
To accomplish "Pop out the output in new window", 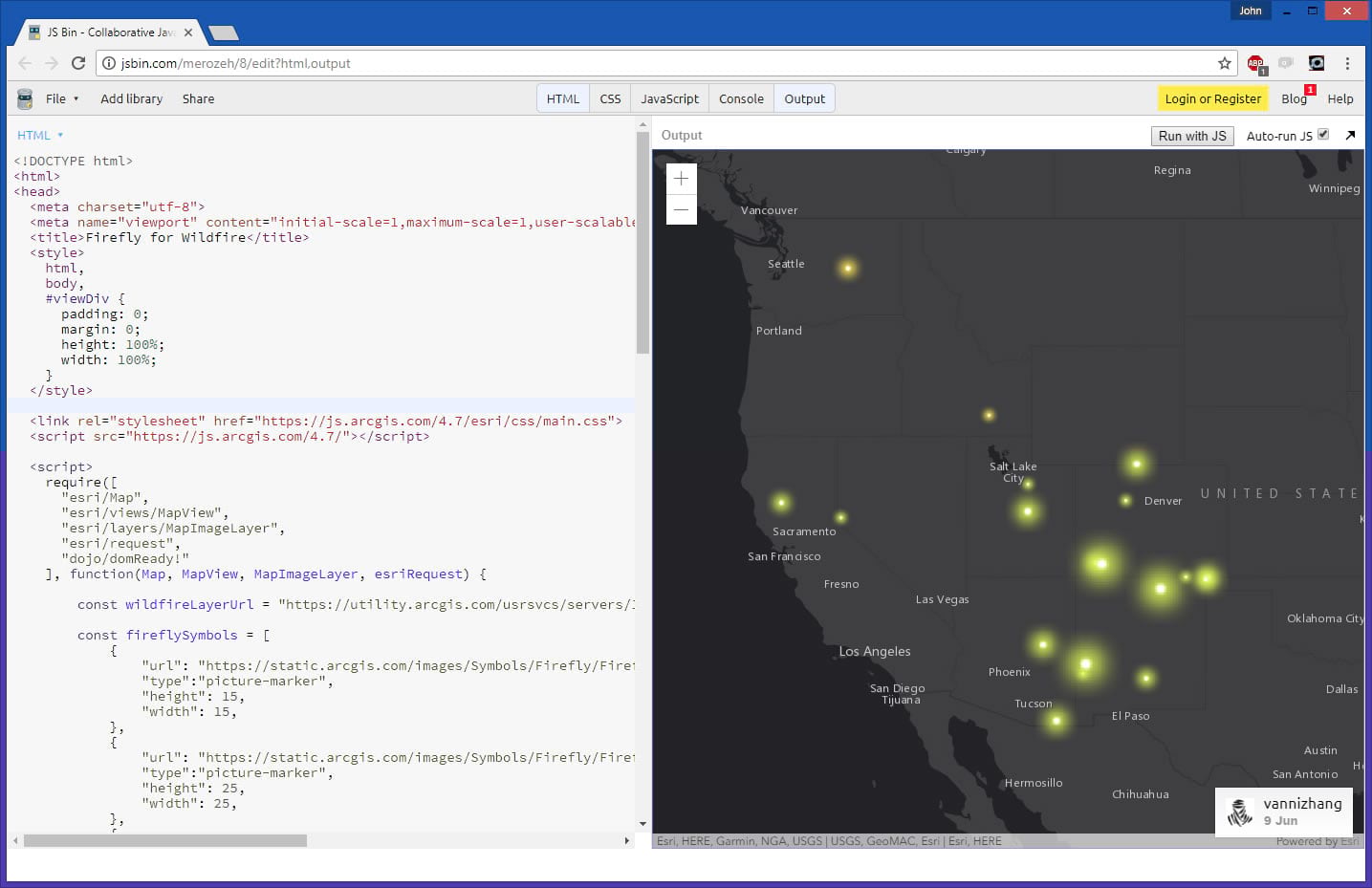I will pyautogui.click(x=1350, y=136).
